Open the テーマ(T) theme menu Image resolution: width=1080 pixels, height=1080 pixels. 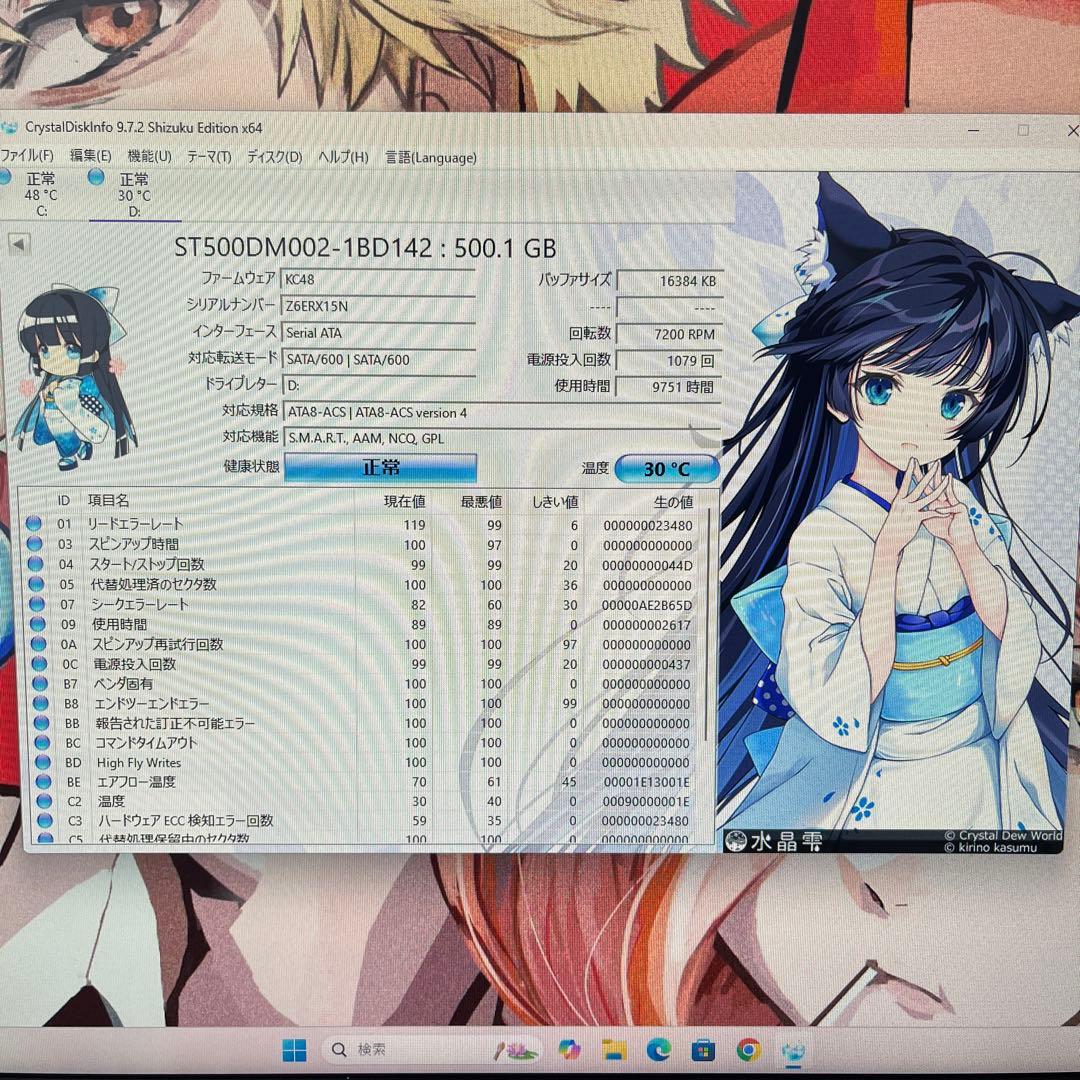(209, 157)
